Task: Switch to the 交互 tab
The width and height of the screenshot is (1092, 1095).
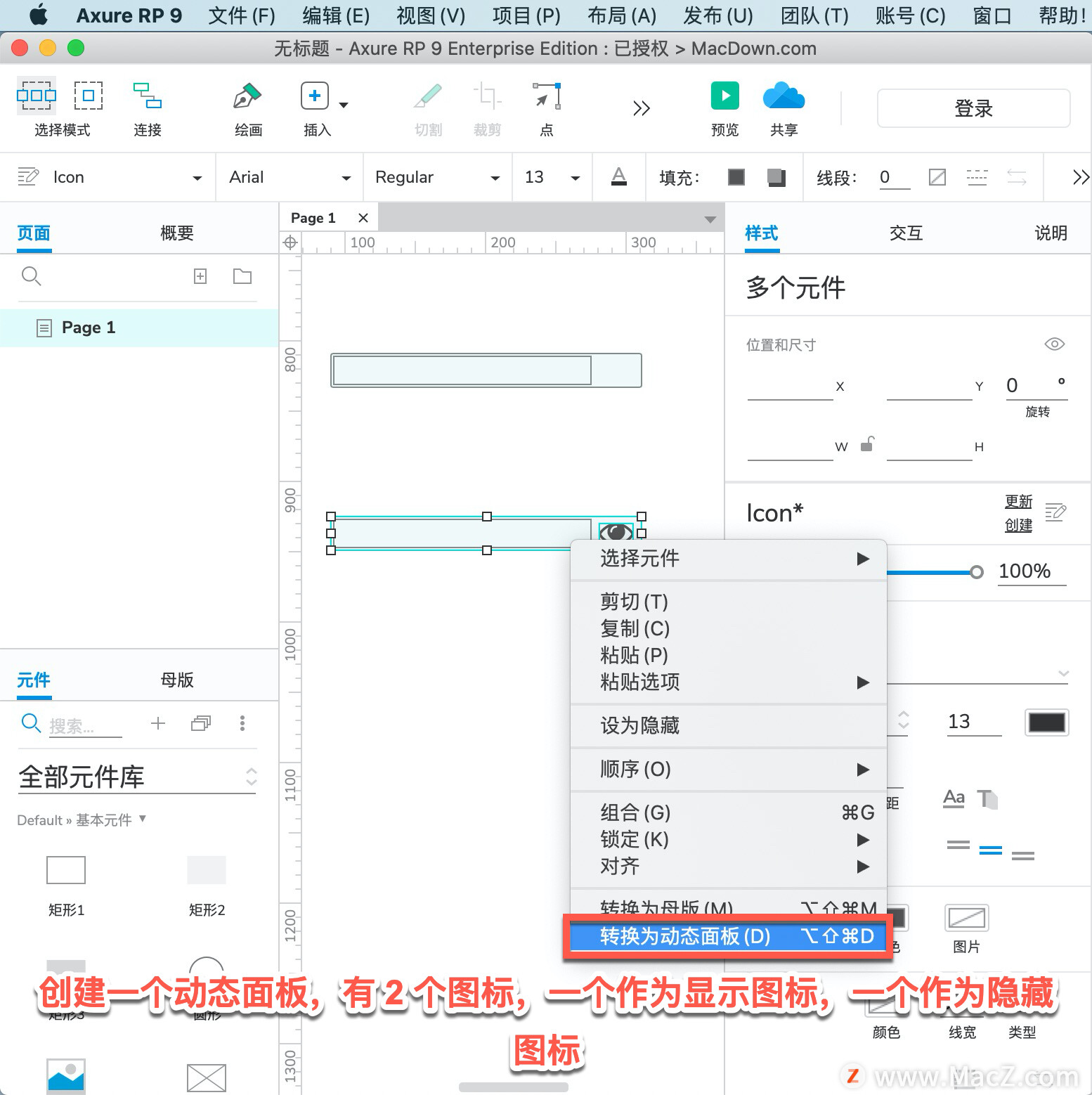Action: 906,233
